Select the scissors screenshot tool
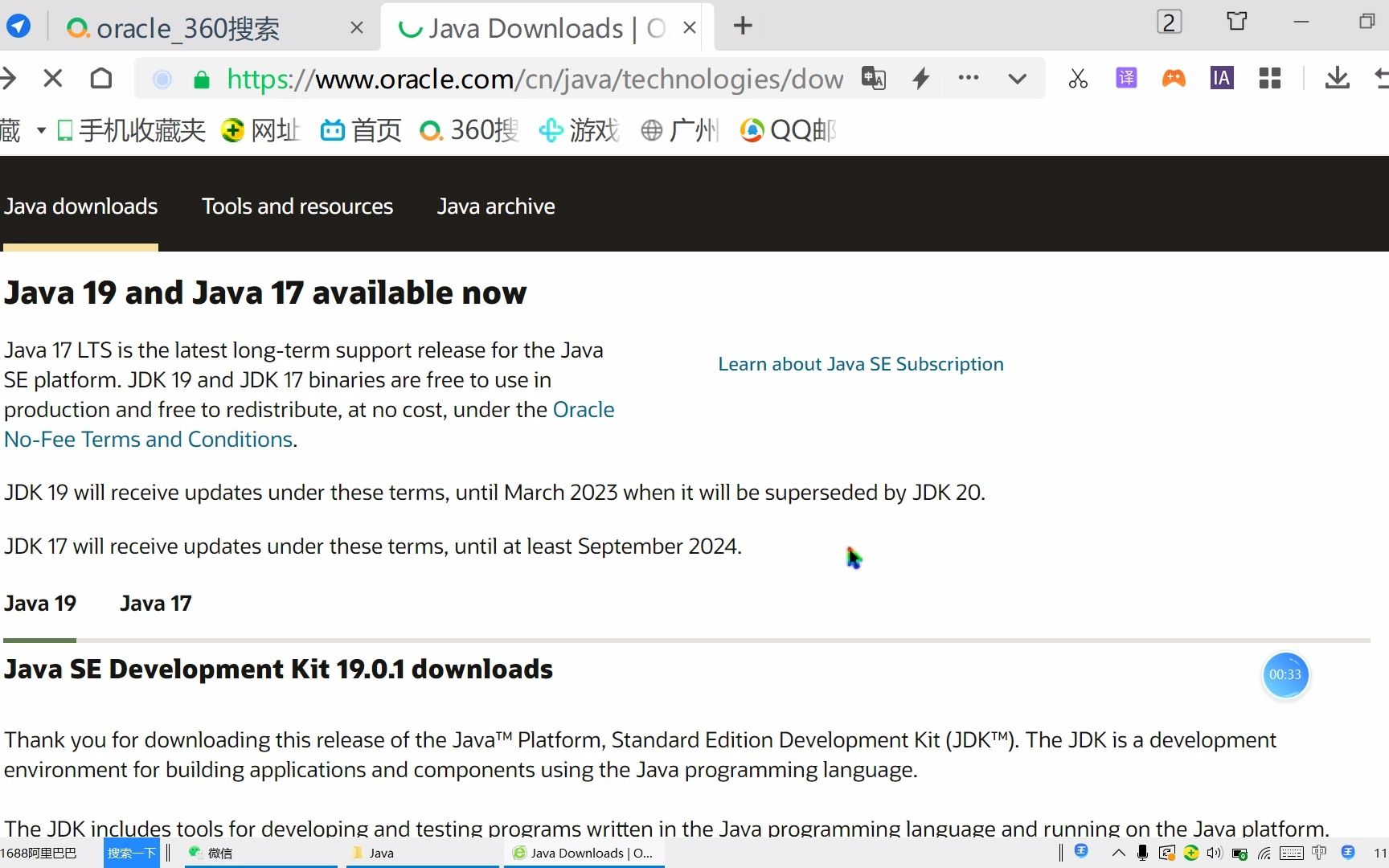The width and height of the screenshot is (1389, 868). (1078, 78)
